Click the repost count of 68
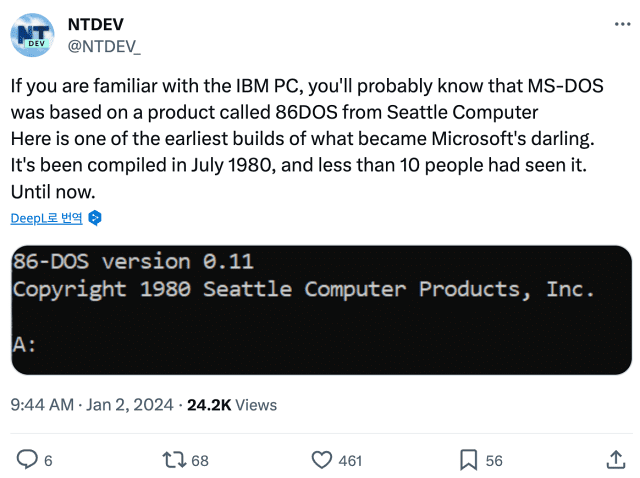The width and height of the screenshot is (640, 478). pos(200,460)
